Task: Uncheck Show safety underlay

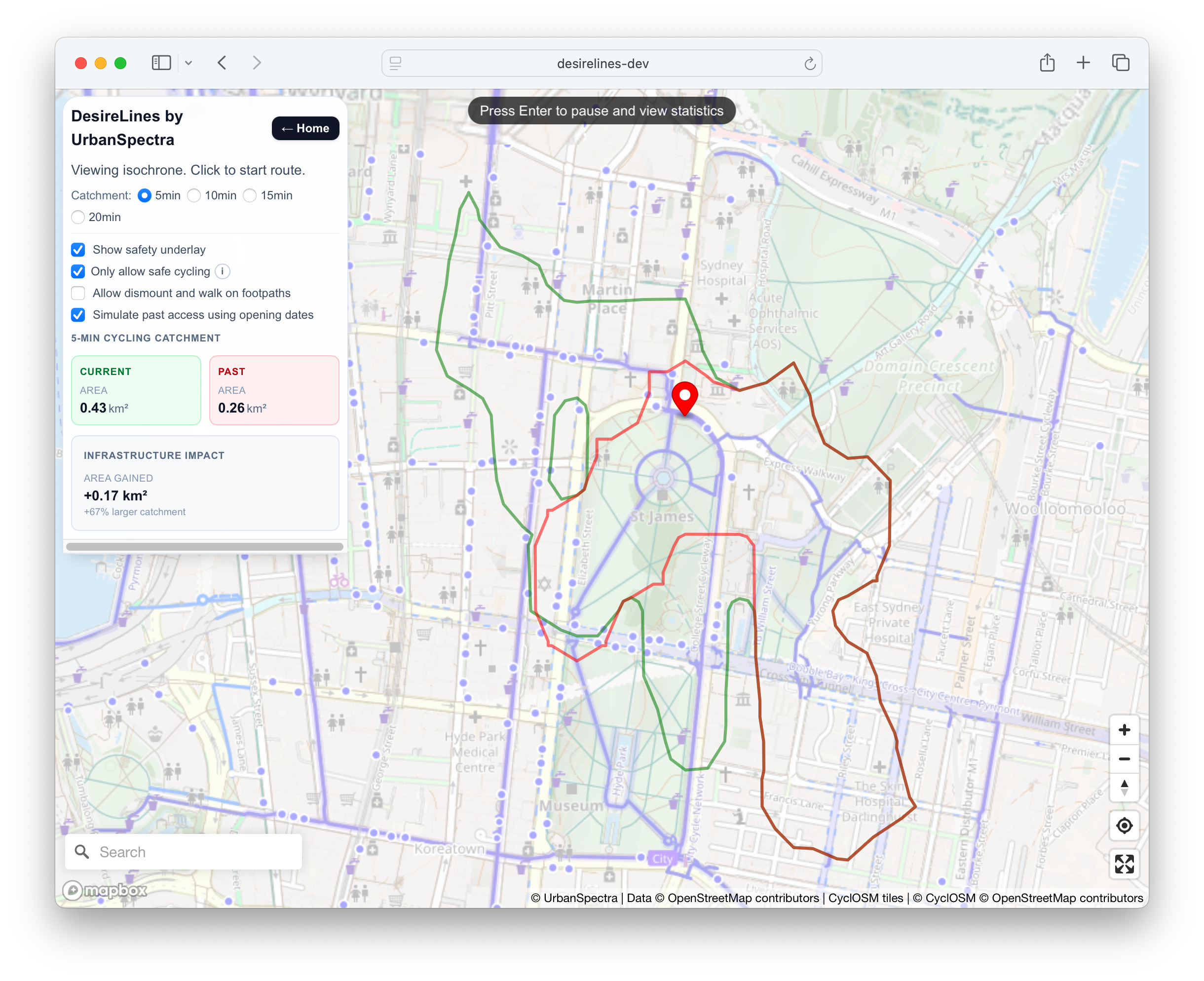Action: [78, 250]
